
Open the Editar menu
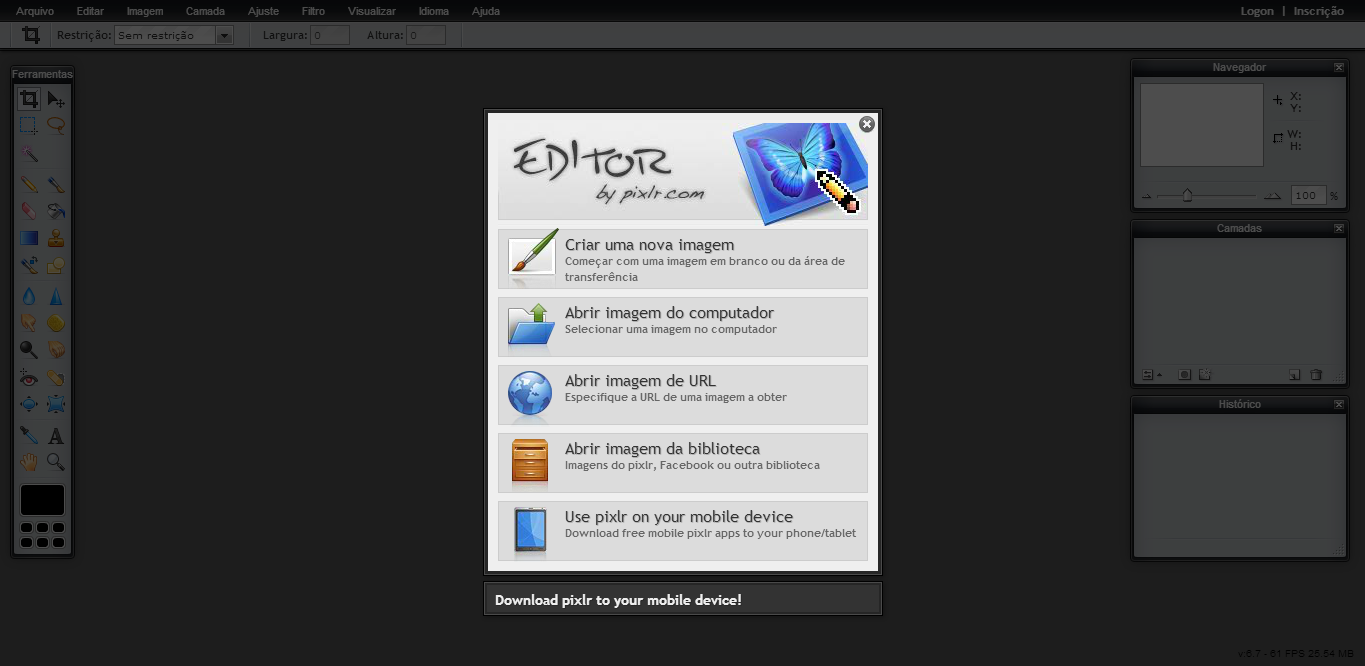point(90,11)
